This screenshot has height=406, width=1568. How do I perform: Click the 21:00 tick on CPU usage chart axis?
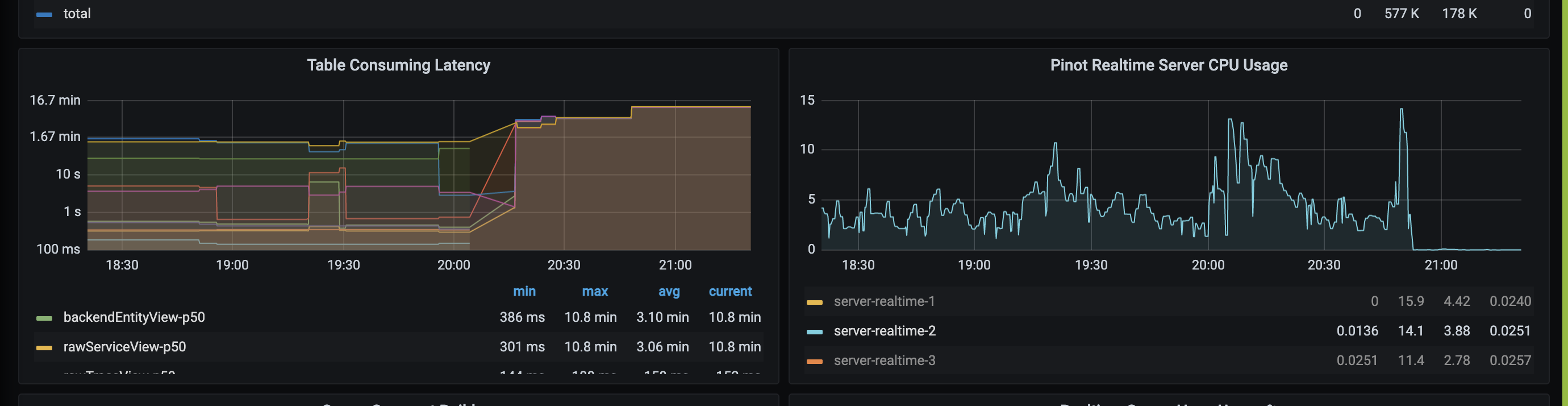click(x=1441, y=265)
